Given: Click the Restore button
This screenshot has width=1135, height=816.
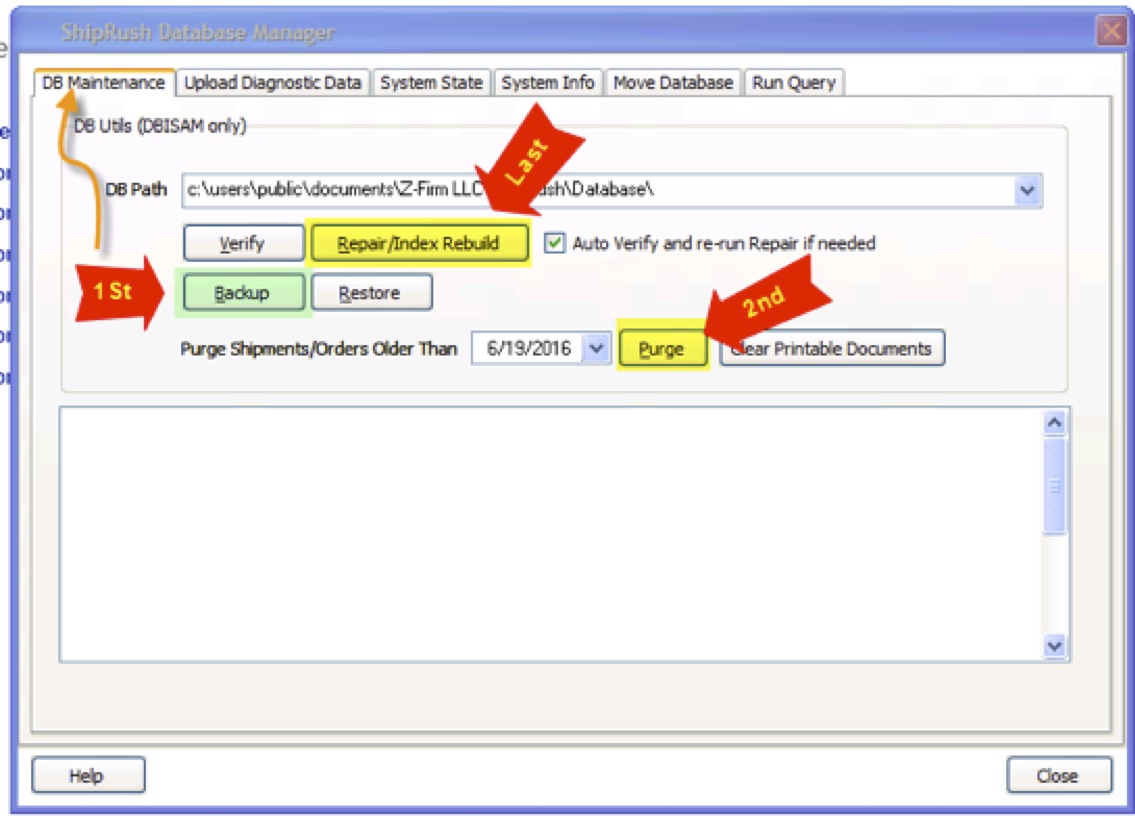Looking at the screenshot, I should pos(371,293).
